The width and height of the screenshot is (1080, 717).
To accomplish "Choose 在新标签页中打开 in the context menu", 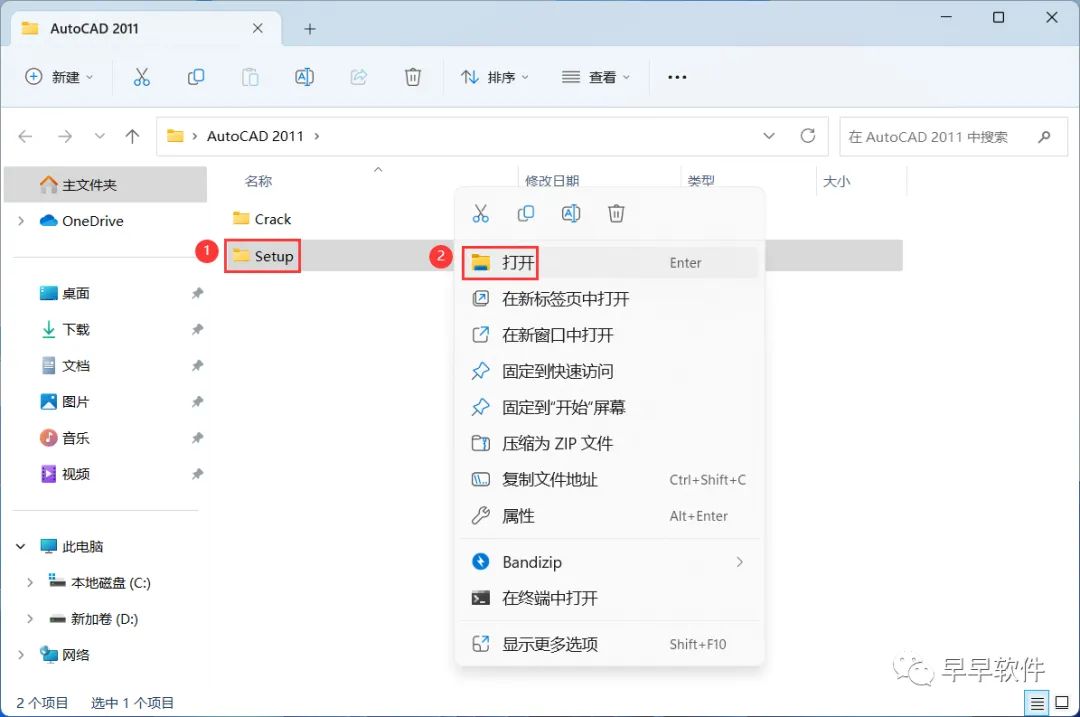I will coord(610,299).
